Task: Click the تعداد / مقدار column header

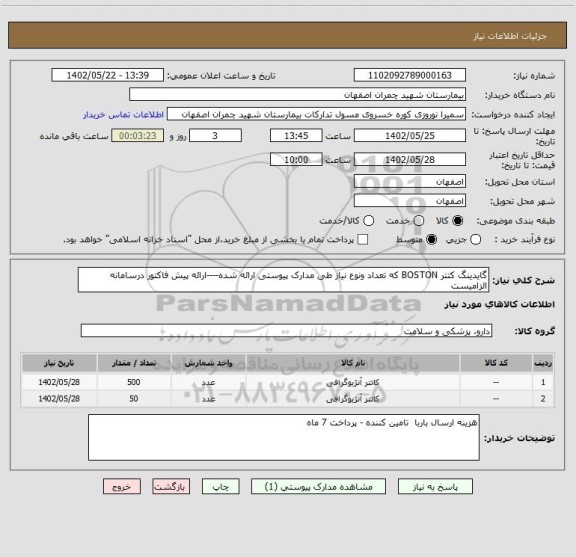Action: click(134, 363)
